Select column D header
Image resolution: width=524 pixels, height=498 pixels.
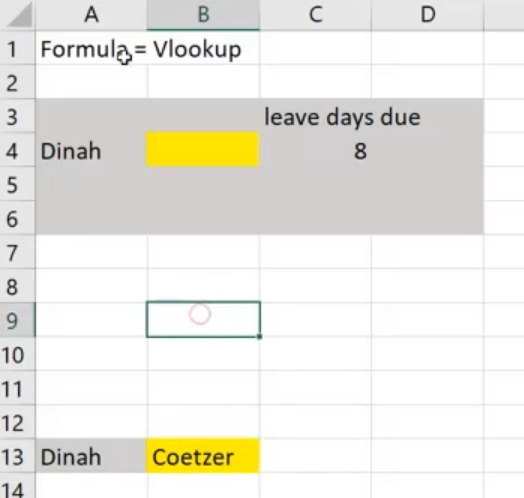click(x=427, y=15)
